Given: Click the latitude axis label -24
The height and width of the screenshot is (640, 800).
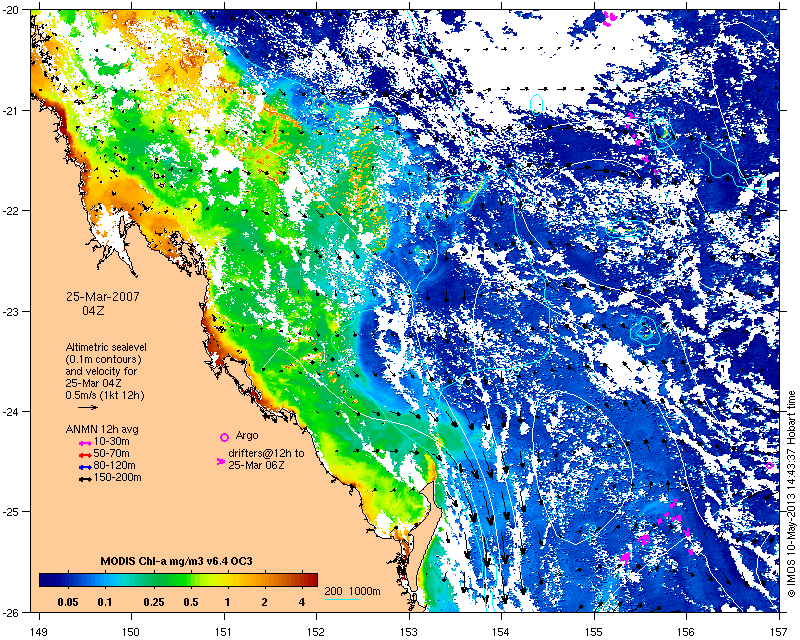Looking at the screenshot, I should tap(10, 411).
